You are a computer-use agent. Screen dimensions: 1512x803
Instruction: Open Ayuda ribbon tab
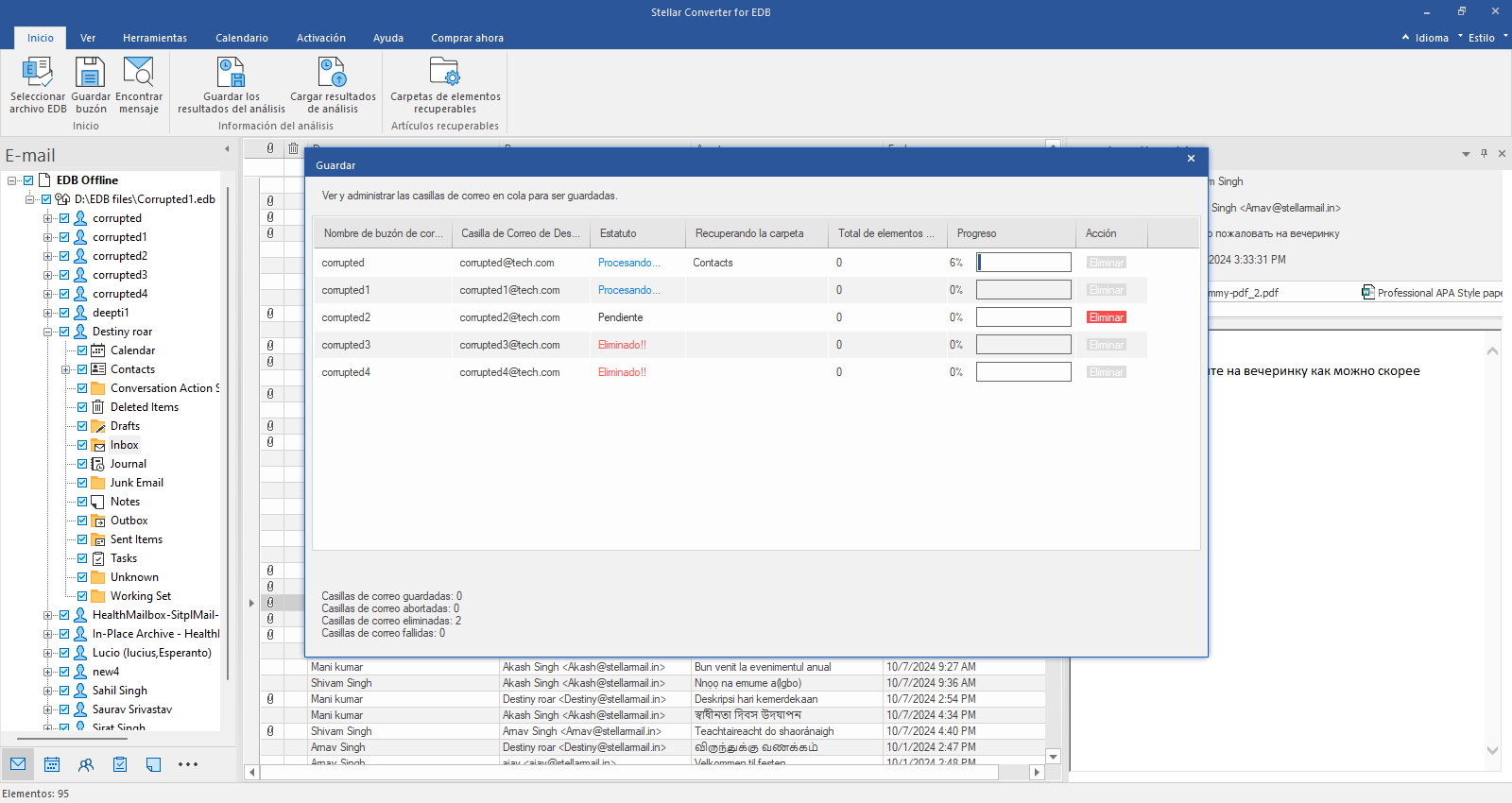pos(388,38)
